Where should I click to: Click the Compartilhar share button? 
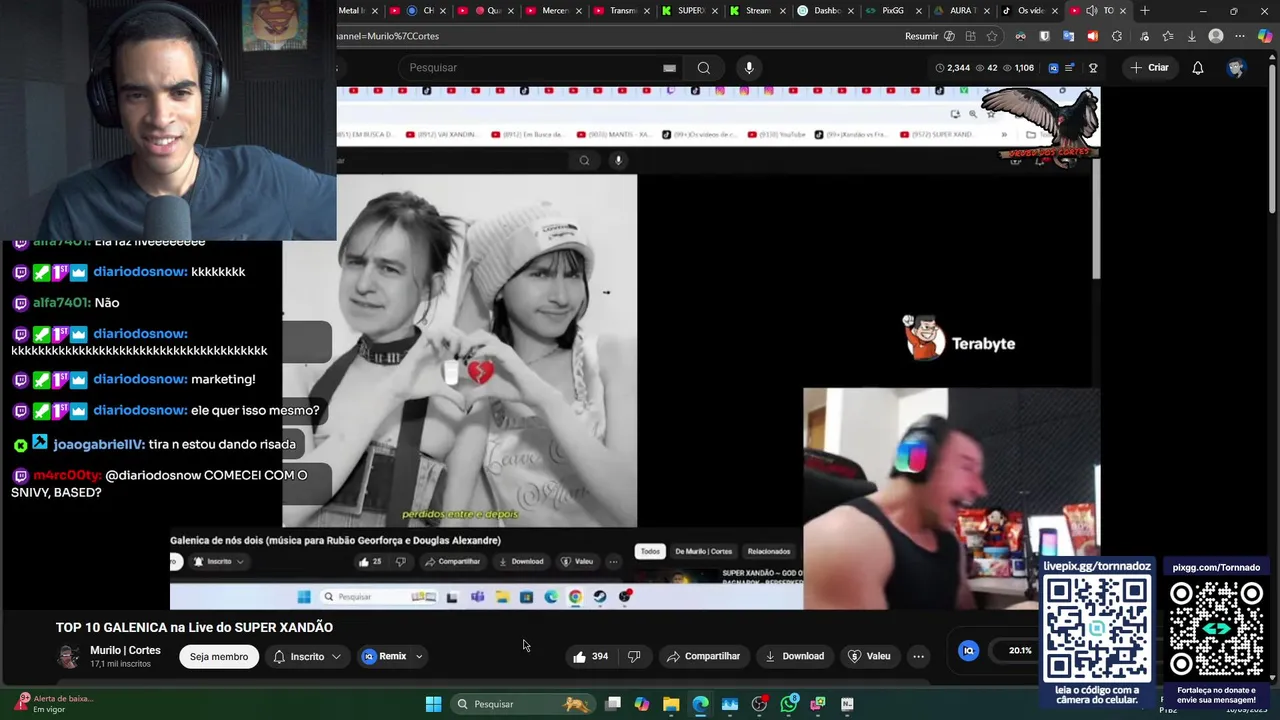[x=703, y=657]
